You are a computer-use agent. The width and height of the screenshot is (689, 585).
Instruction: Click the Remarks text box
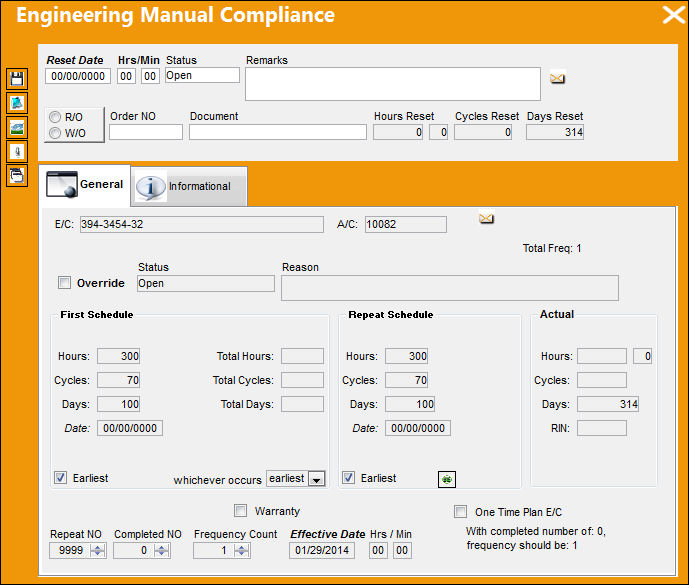point(393,84)
